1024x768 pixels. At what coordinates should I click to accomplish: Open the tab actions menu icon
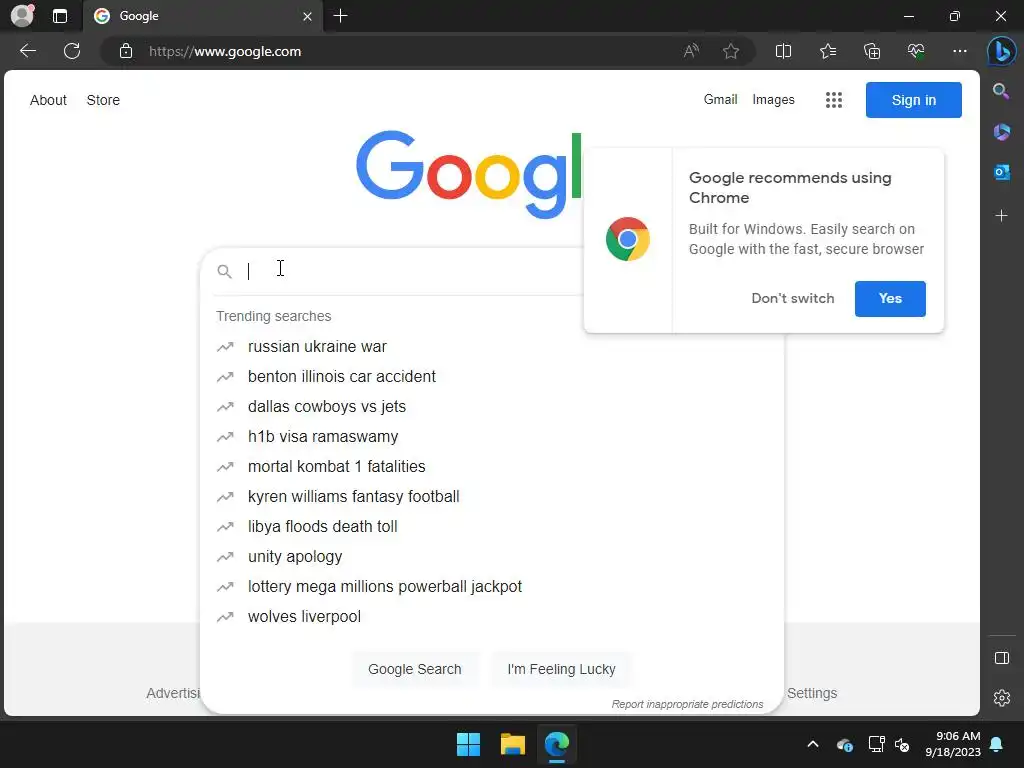60,16
